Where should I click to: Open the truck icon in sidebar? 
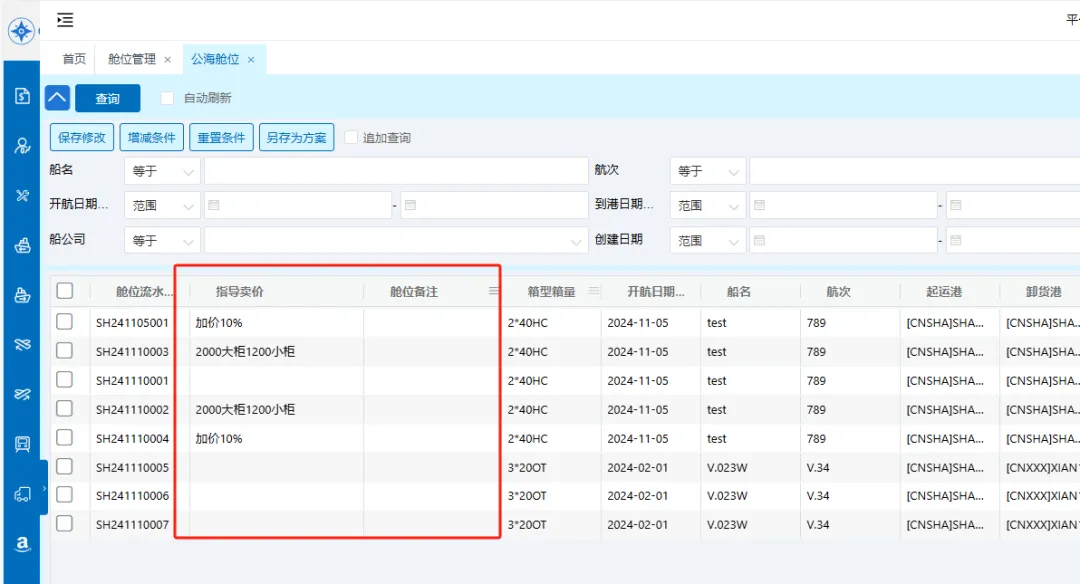(22, 494)
